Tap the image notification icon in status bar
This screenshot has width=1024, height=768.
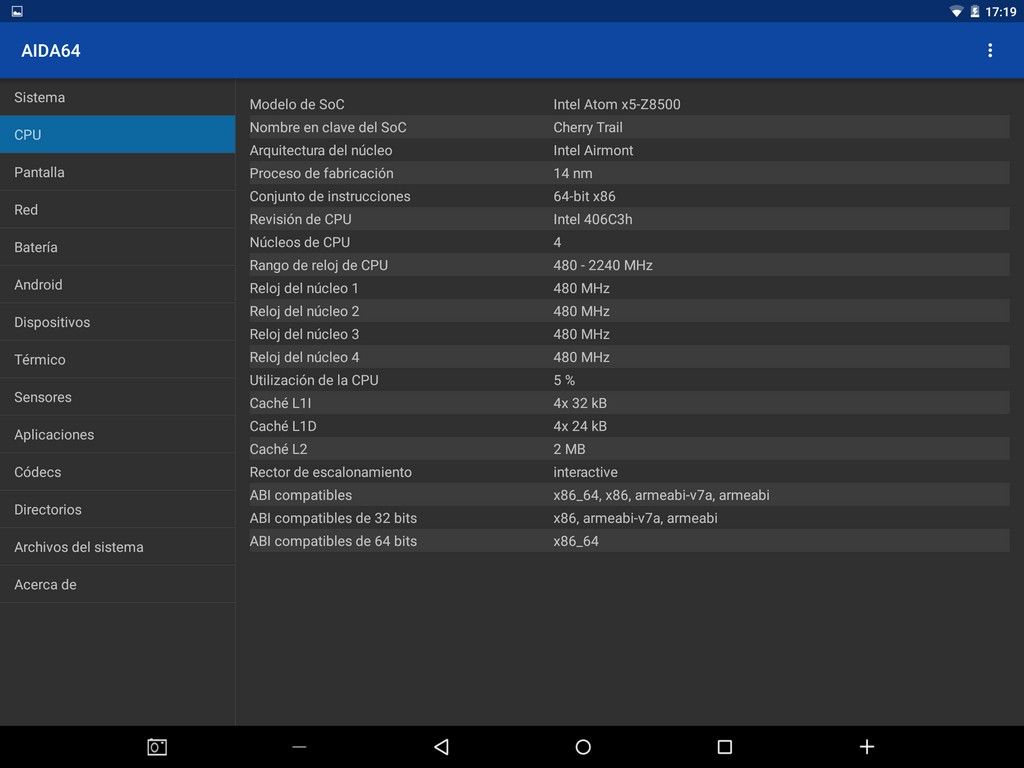pyautogui.click(x=17, y=11)
